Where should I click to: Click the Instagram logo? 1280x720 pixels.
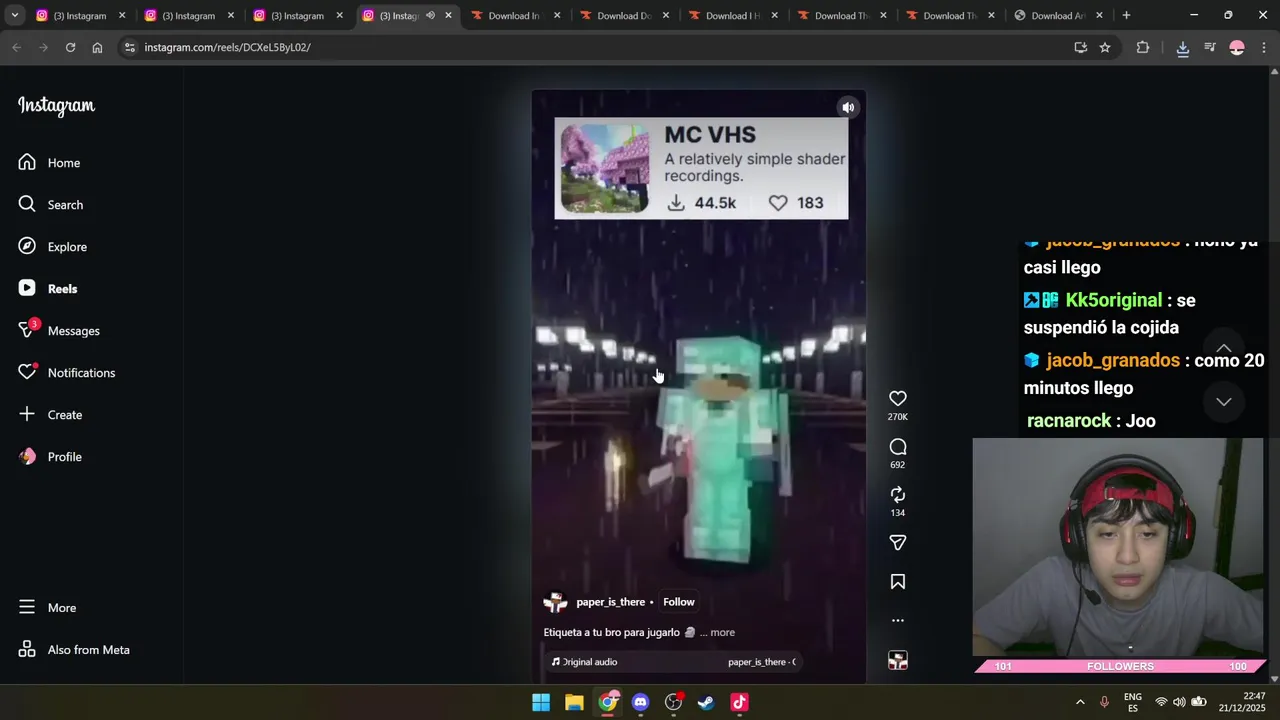click(56, 106)
